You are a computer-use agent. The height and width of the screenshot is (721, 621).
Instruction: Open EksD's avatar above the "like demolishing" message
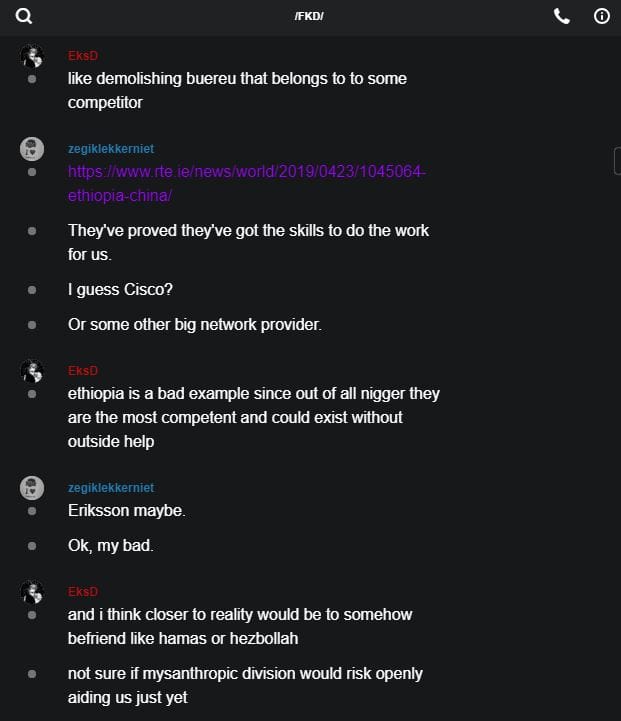32,55
